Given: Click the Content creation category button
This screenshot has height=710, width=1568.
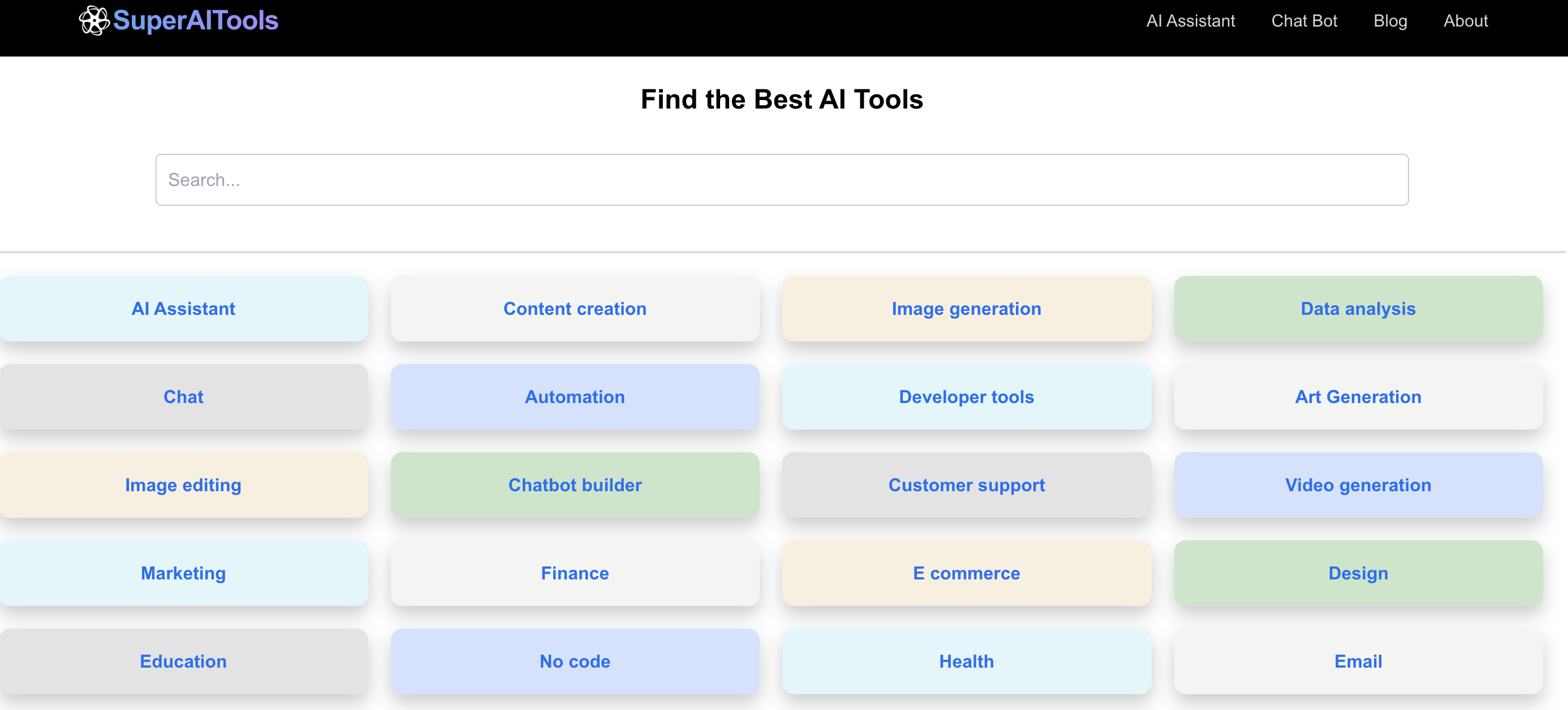Looking at the screenshot, I should click(575, 309).
